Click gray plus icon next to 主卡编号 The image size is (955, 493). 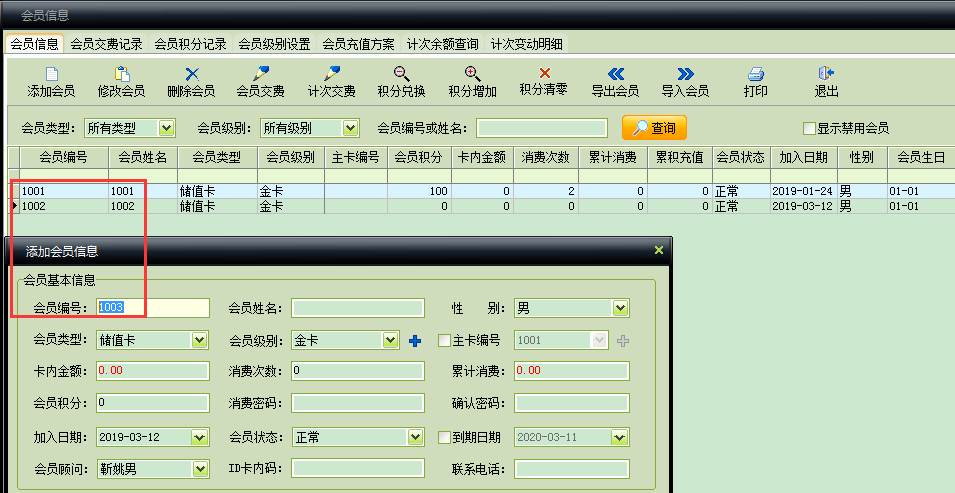coord(622,341)
